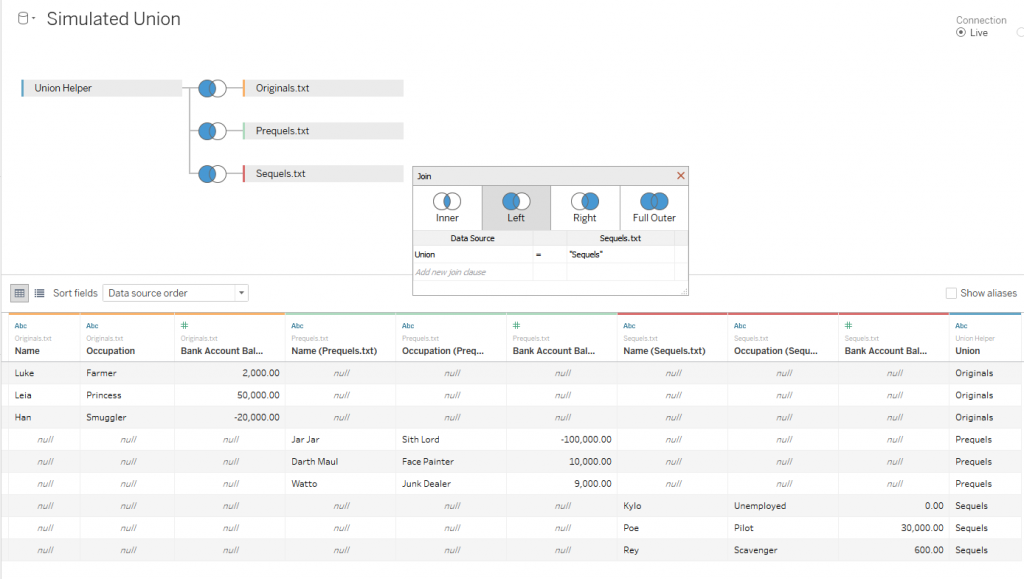1024x579 pixels.
Task: Select the Inner join type in the Join dialog
Action: 446,205
